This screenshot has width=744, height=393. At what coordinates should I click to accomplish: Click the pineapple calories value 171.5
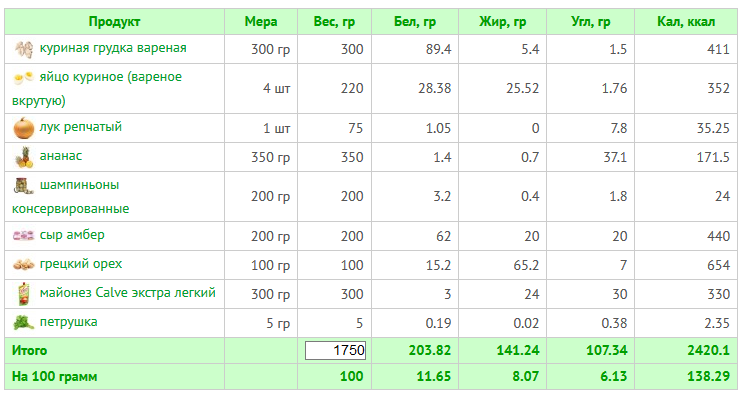click(x=713, y=158)
